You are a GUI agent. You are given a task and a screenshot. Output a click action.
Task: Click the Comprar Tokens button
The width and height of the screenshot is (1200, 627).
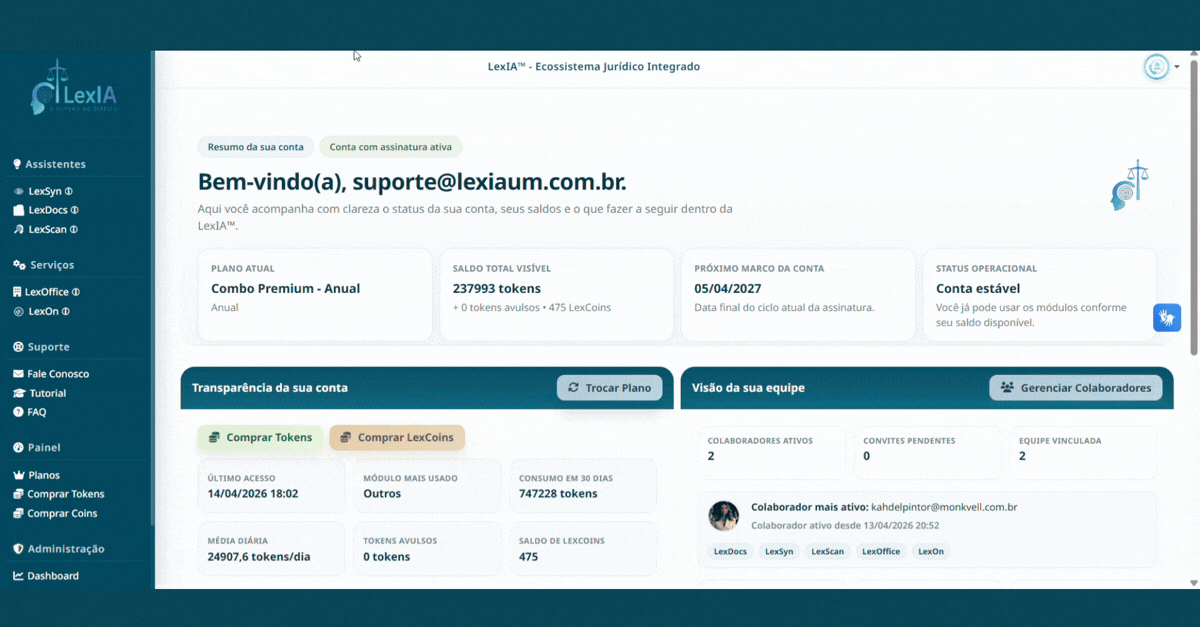(x=260, y=437)
